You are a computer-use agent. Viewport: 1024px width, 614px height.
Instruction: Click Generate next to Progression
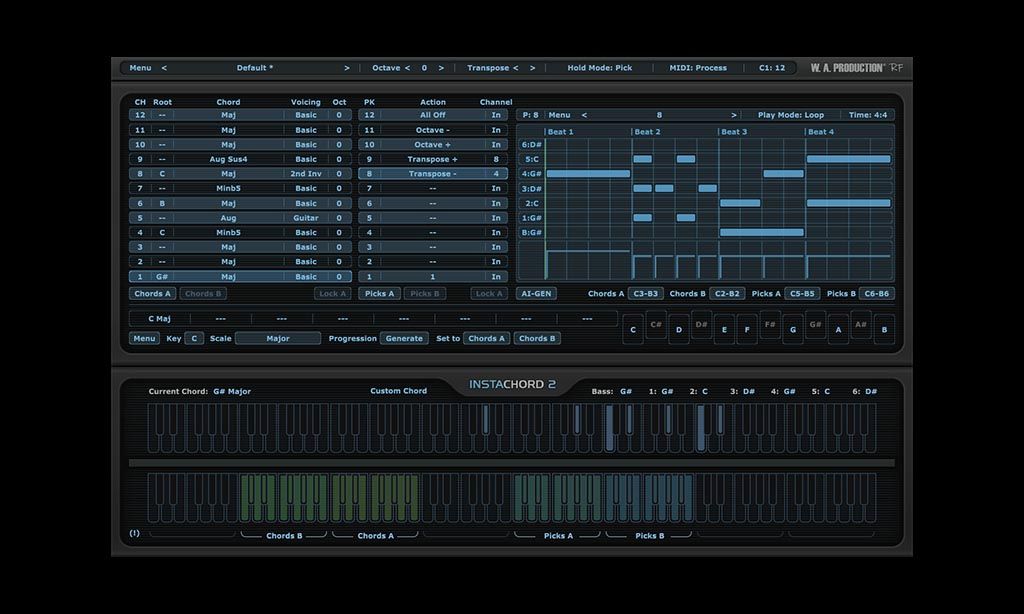[x=404, y=338]
